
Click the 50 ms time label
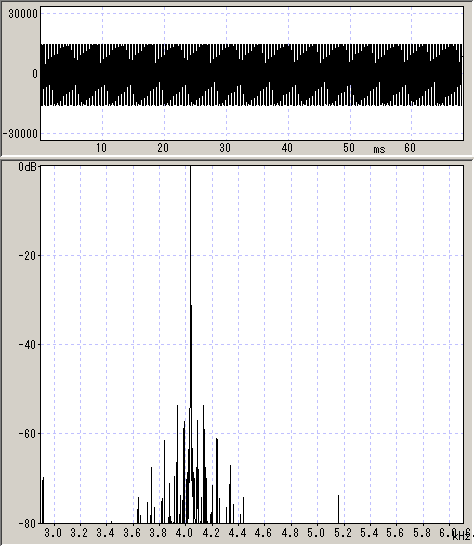pyautogui.click(x=349, y=148)
